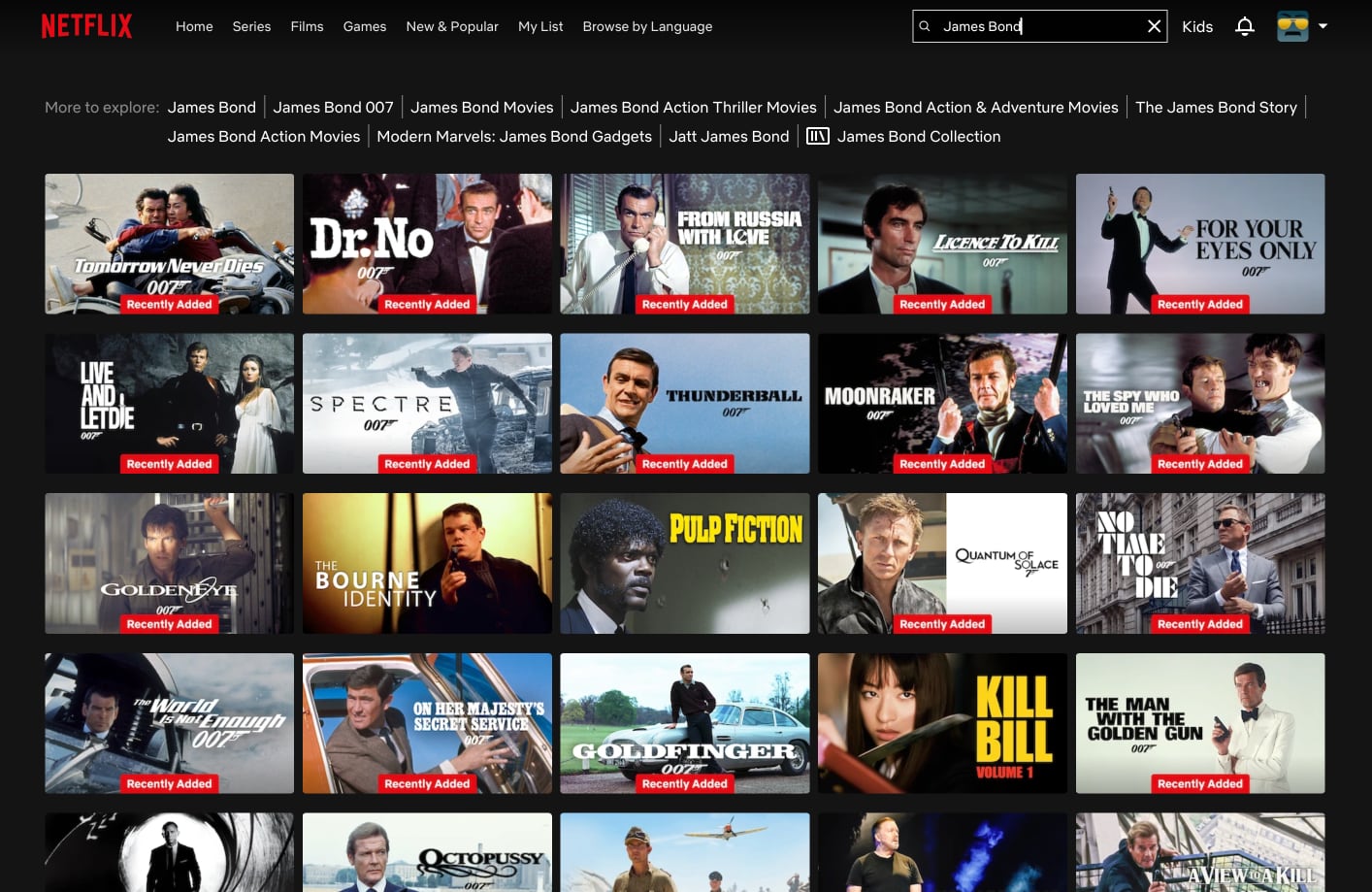Select the Tomorrow Never Dies thumbnail
This screenshot has width=1372, height=892.
[x=169, y=244]
